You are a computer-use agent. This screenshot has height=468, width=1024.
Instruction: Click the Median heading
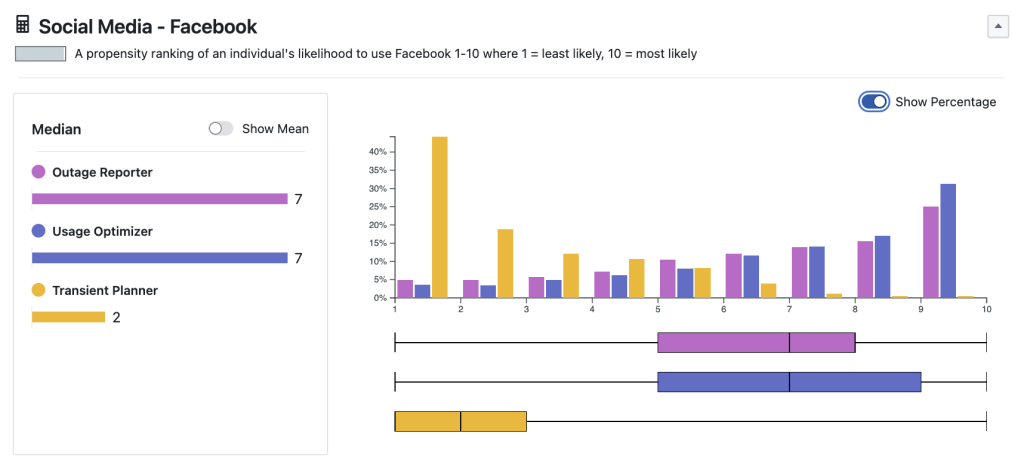(57, 129)
